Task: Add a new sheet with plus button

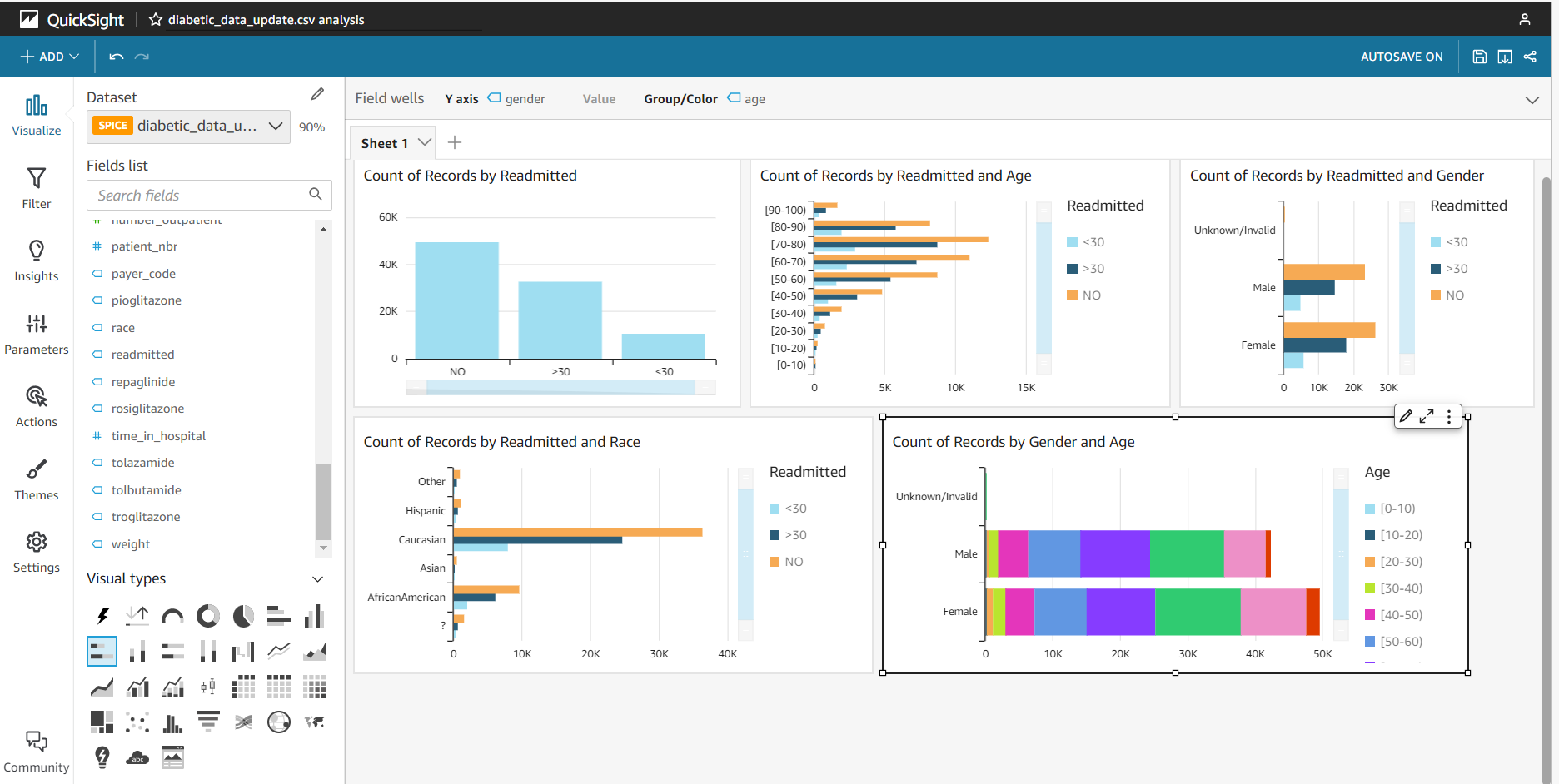Action: pyautogui.click(x=455, y=142)
